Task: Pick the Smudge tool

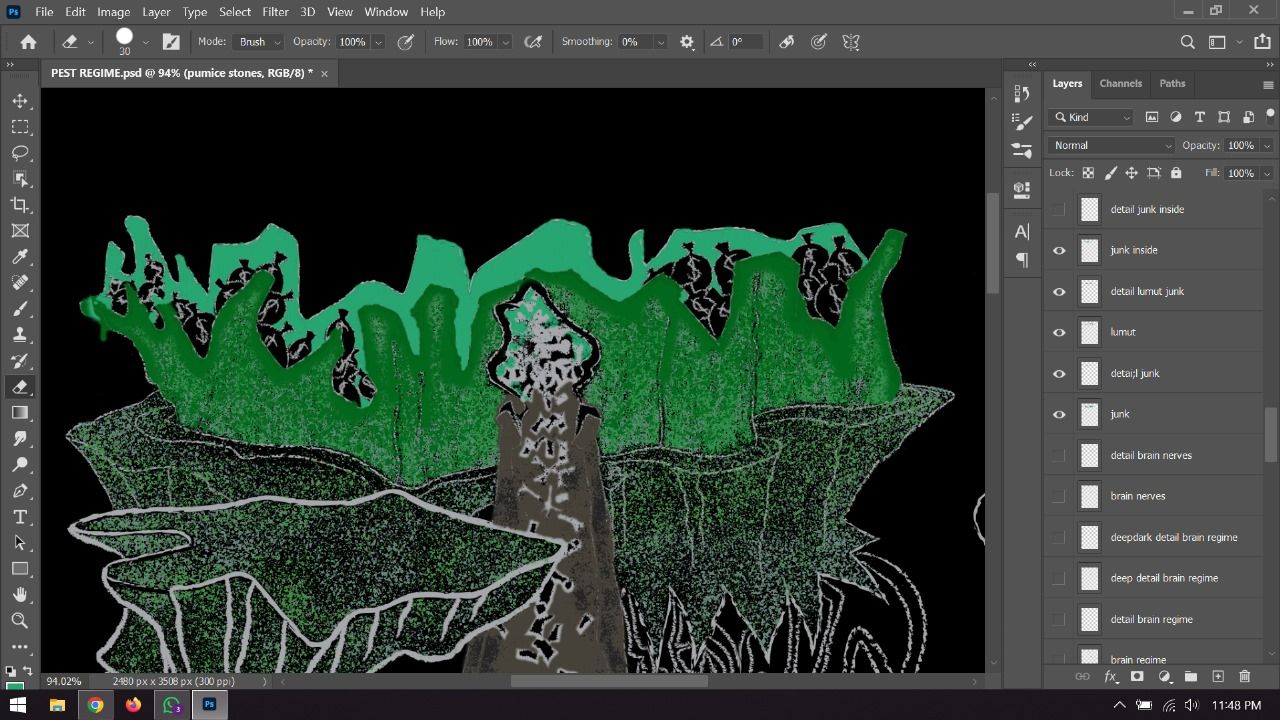Action: point(20,439)
